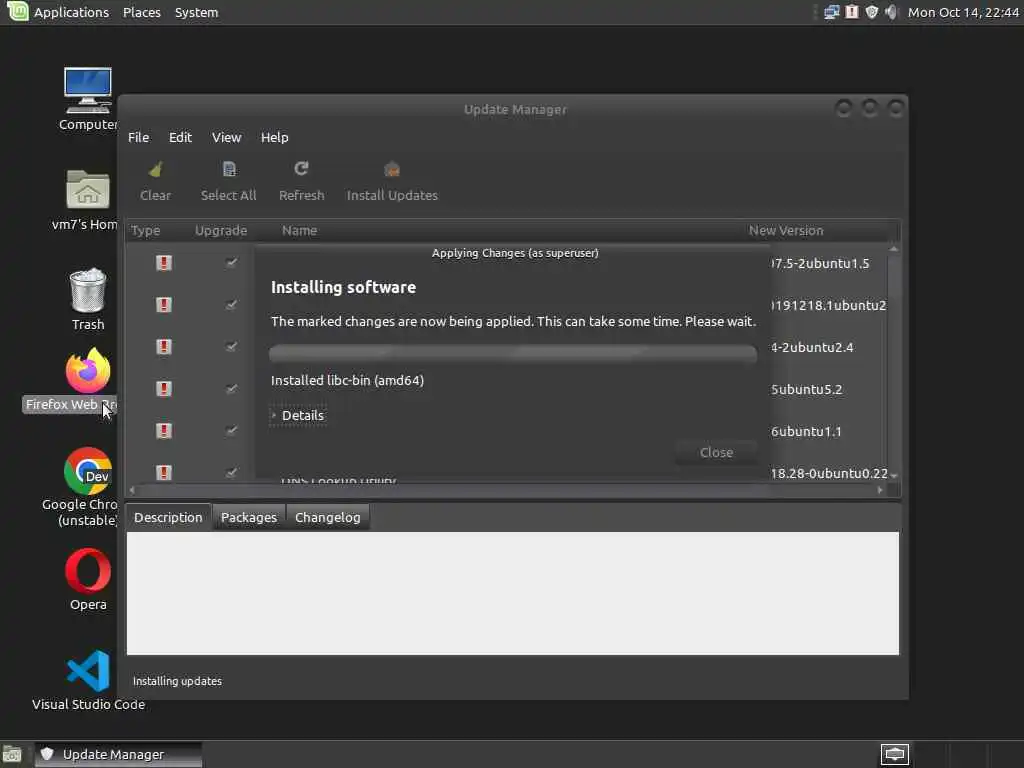
Task: Sort list by Name column header
Action: (x=299, y=231)
